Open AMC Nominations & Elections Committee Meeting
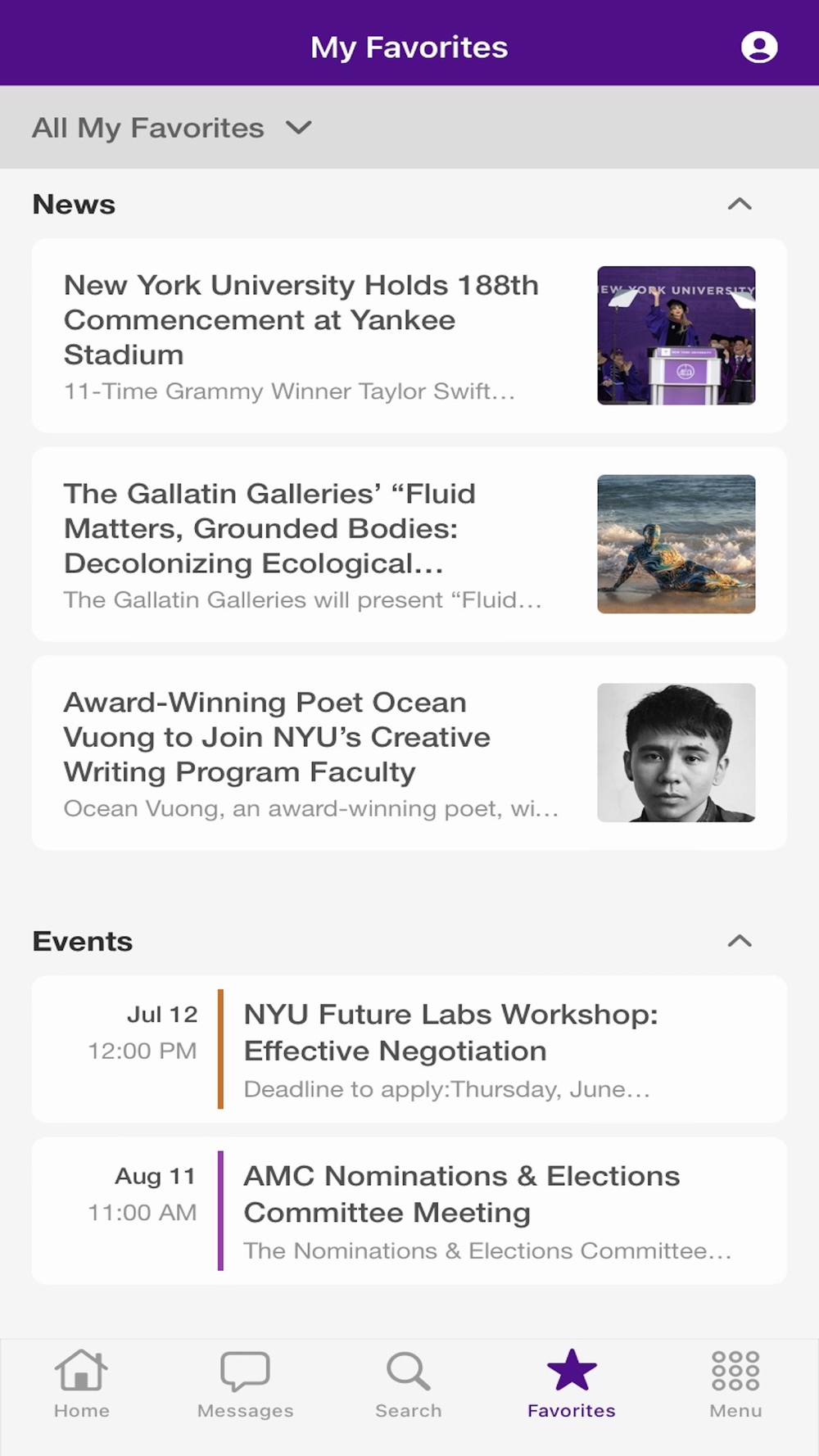Image resolution: width=819 pixels, height=1456 pixels. (x=461, y=1194)
